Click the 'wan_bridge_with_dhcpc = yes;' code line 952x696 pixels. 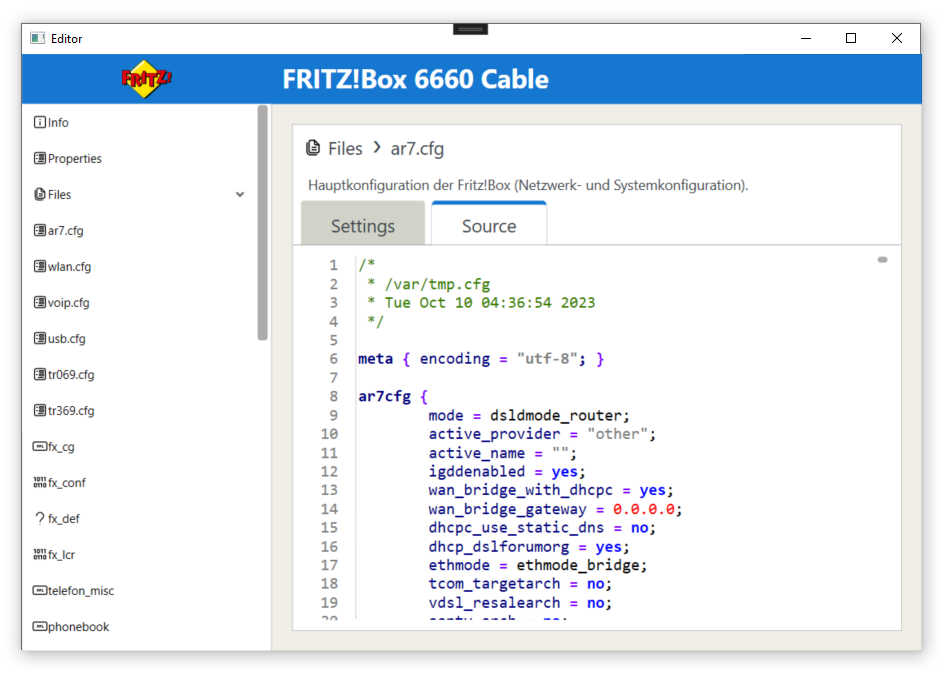tap(551, 490)
